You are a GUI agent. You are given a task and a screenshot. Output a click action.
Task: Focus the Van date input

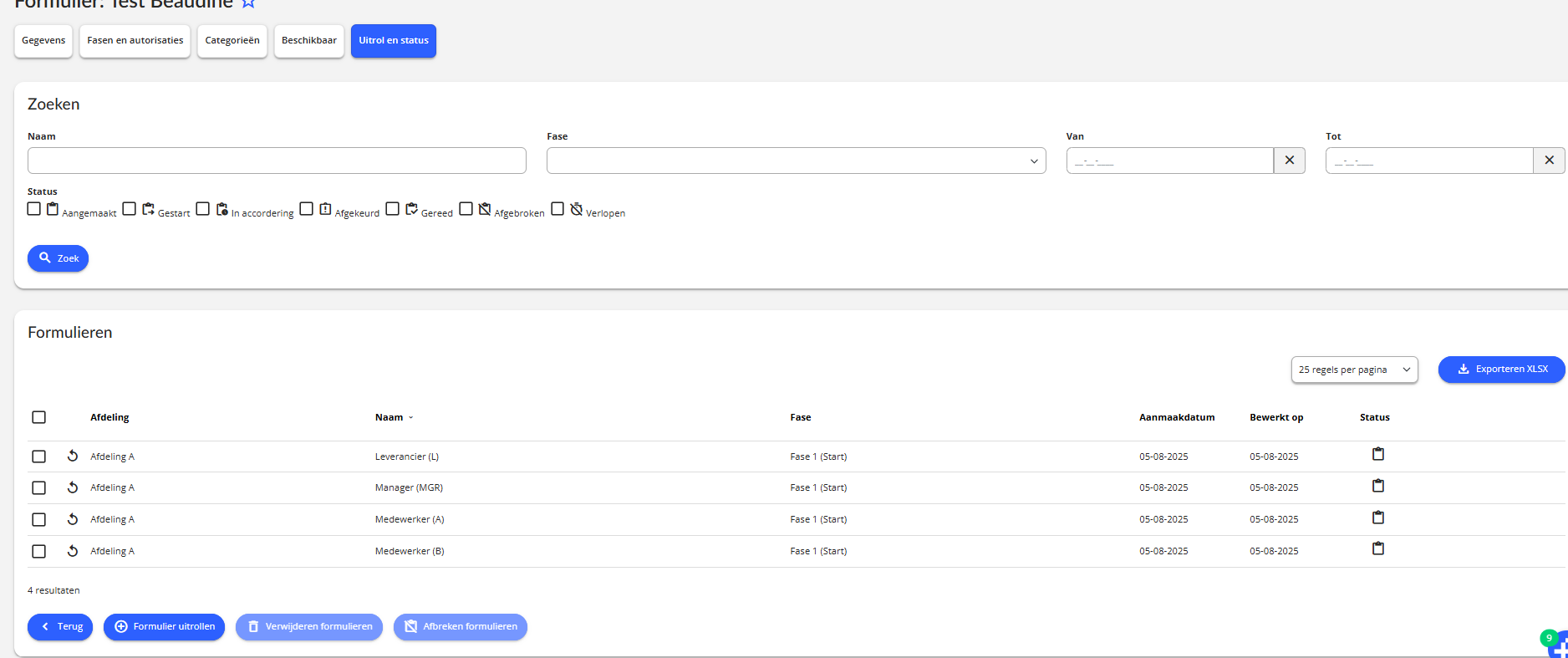click(1169, 161)
